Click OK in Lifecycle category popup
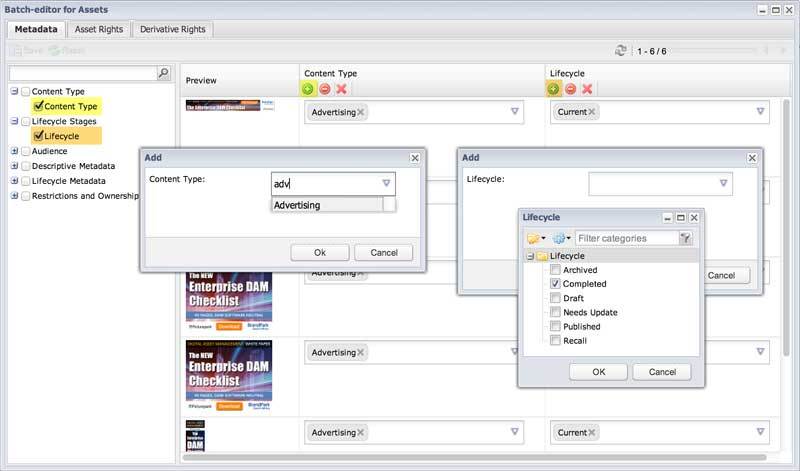The height and width of the screenshot is (471, 800). (598, 372)
